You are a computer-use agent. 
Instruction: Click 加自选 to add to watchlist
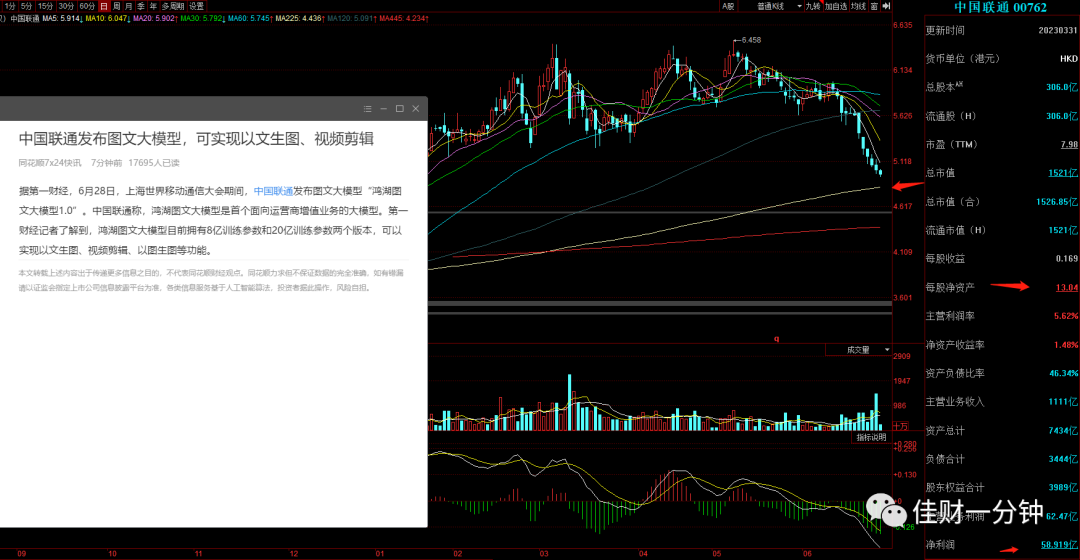pos(835,6)
